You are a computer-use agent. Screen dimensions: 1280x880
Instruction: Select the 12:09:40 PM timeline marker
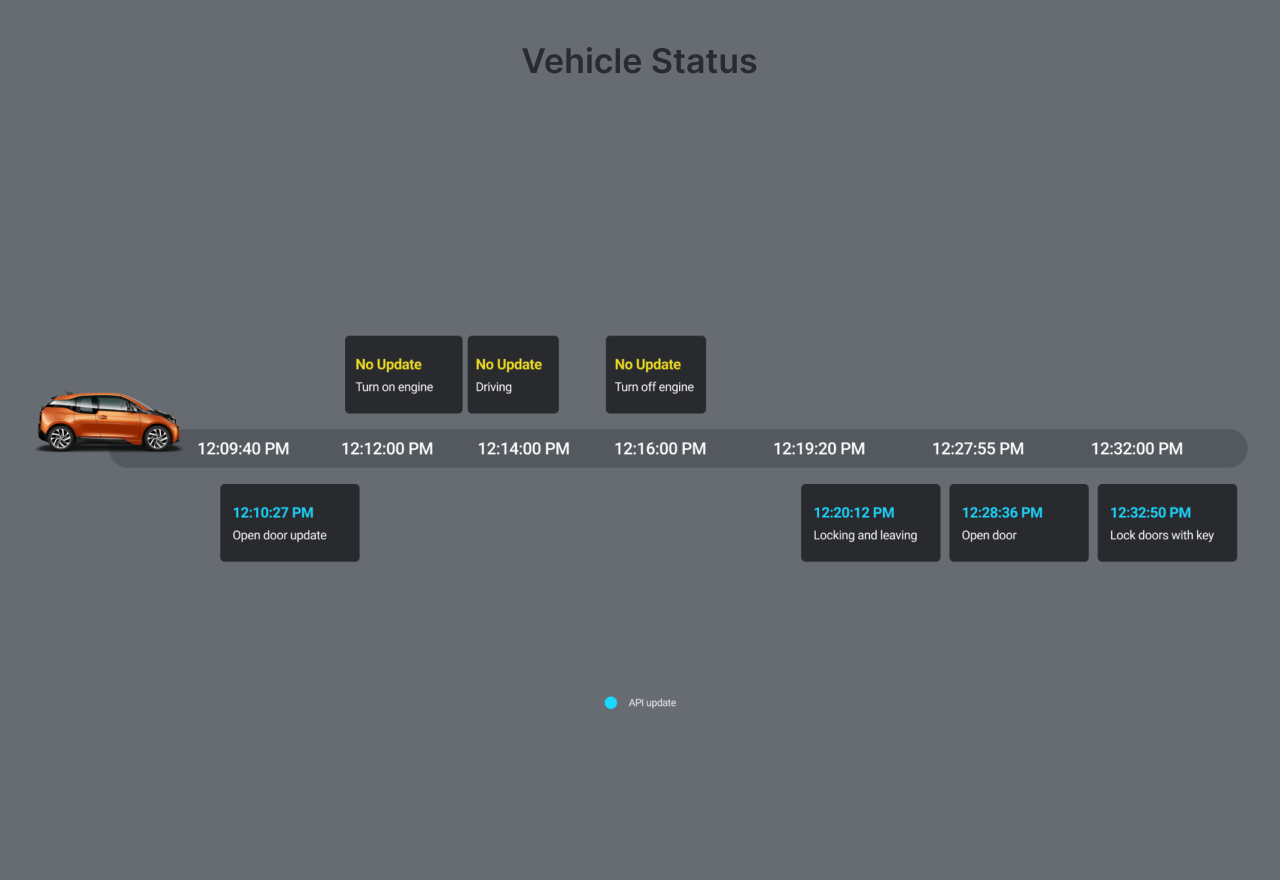click(x=243, y=449)
